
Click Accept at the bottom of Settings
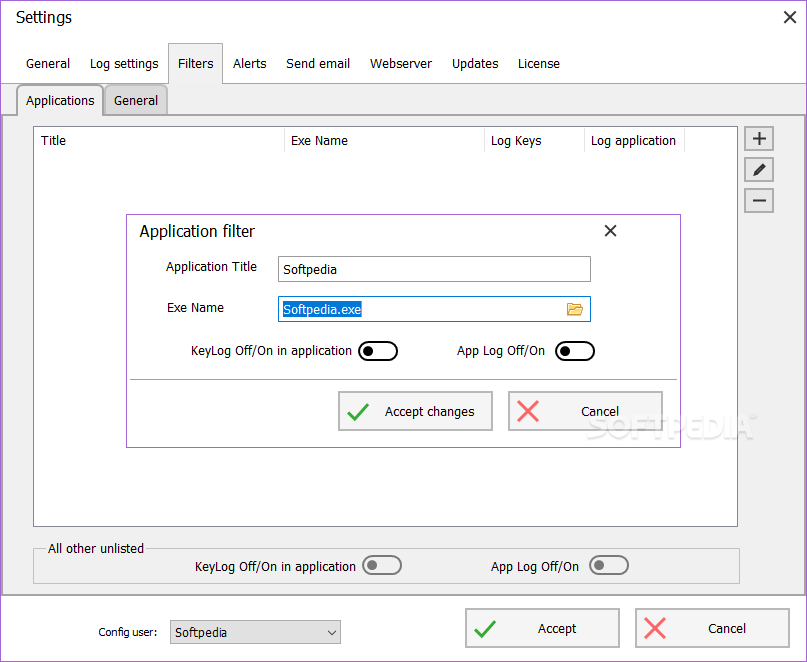[x=542, y=628]
